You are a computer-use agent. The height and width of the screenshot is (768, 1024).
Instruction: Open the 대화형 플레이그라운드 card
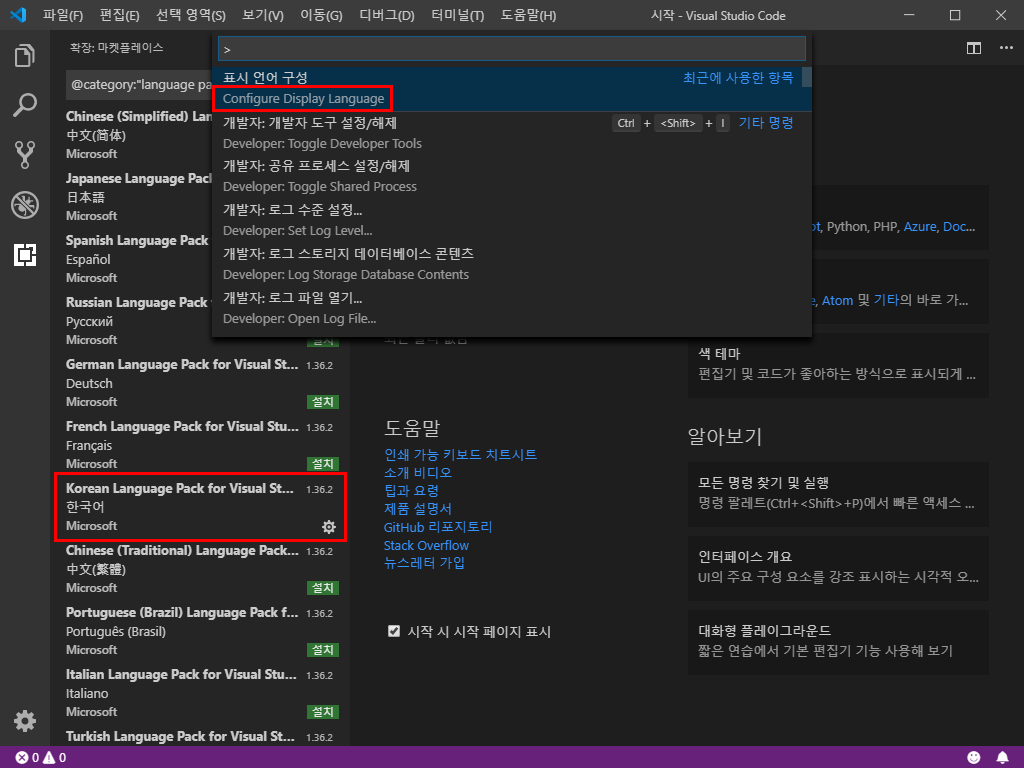(838, 642)
